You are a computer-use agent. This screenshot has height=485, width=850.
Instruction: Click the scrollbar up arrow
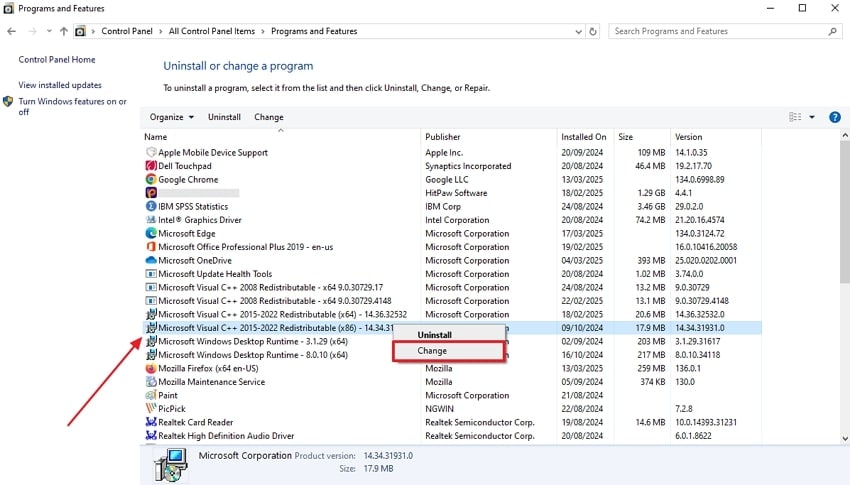coord(845,135)
